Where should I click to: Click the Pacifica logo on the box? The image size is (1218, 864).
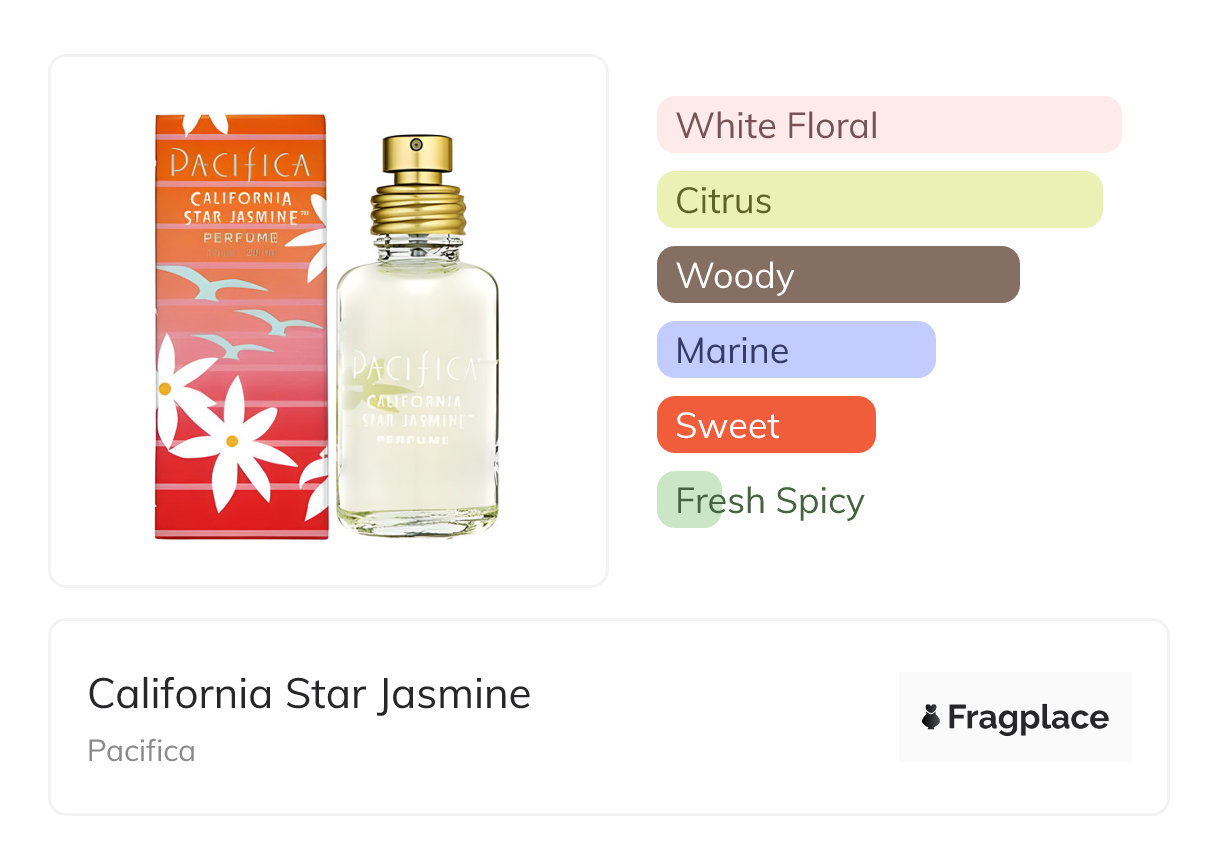pyautogui.click(x=240, y=162)
